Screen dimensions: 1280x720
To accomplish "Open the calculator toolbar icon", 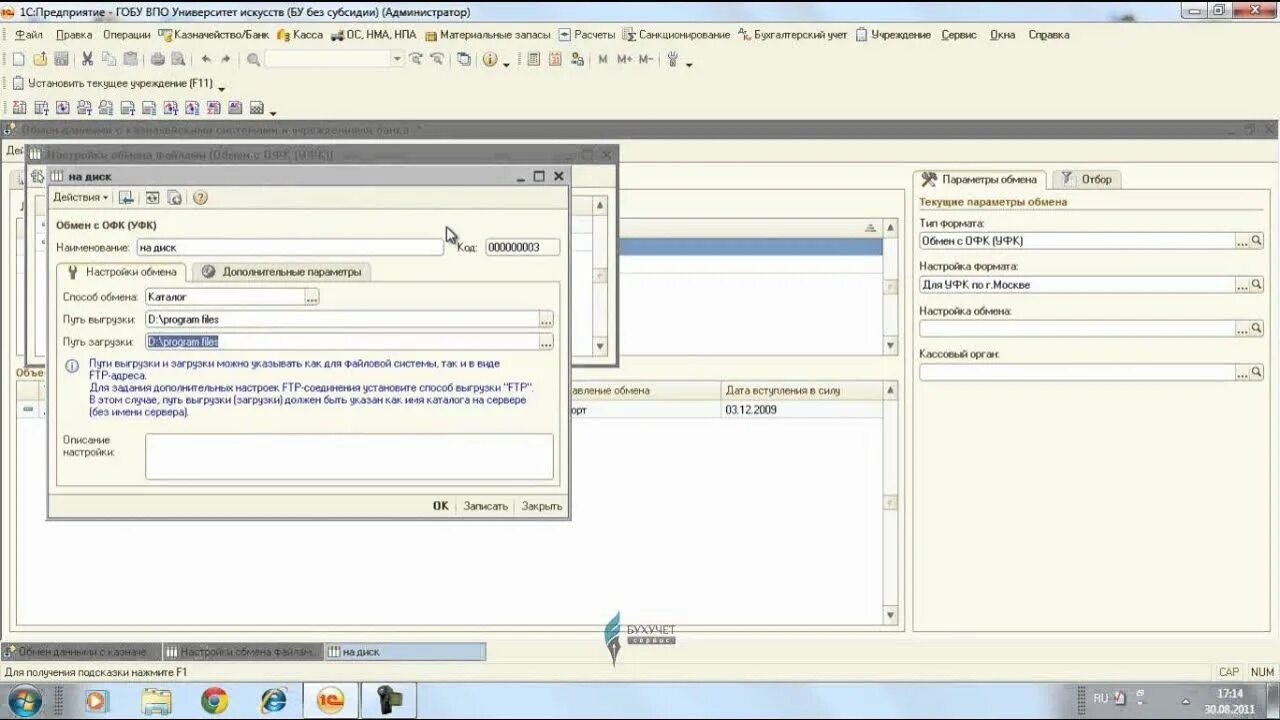I will pos(533,60).
